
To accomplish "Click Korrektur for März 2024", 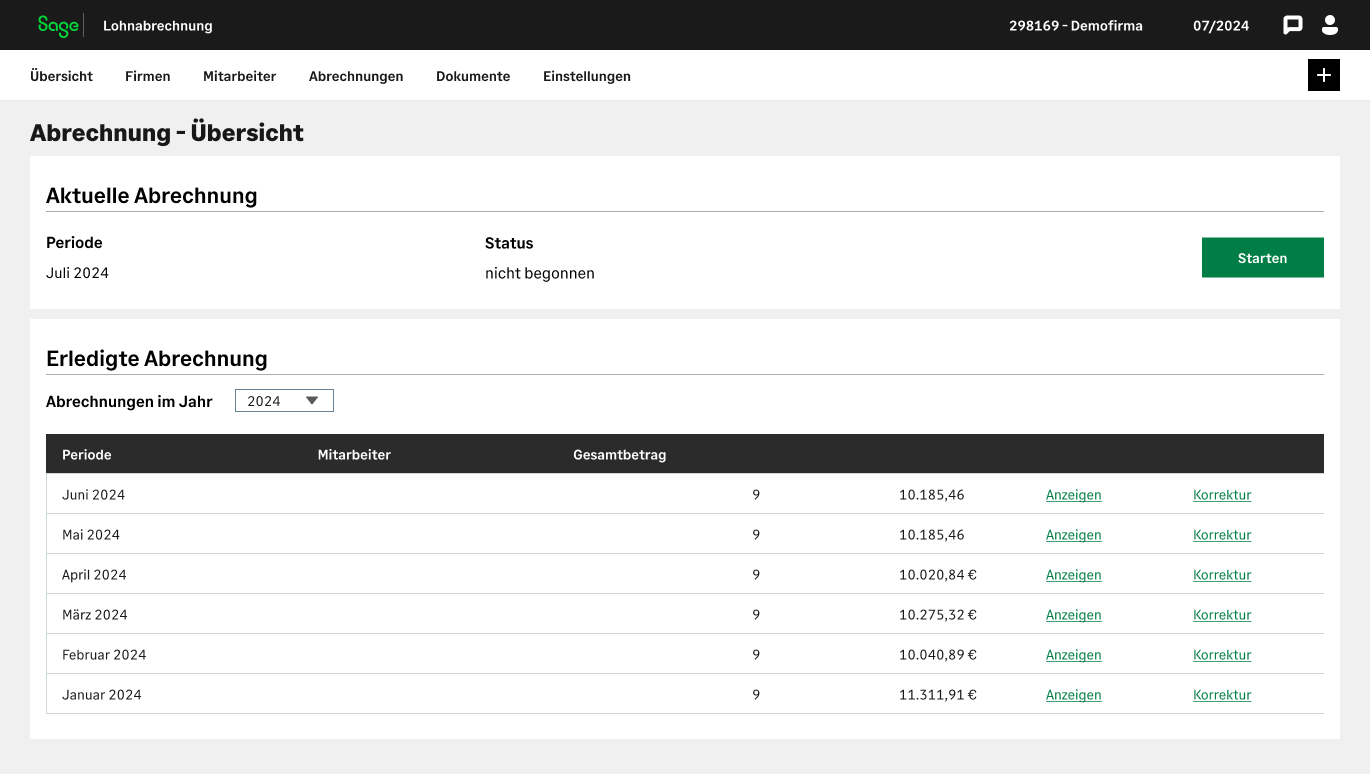I will [x=1222, y=615].
